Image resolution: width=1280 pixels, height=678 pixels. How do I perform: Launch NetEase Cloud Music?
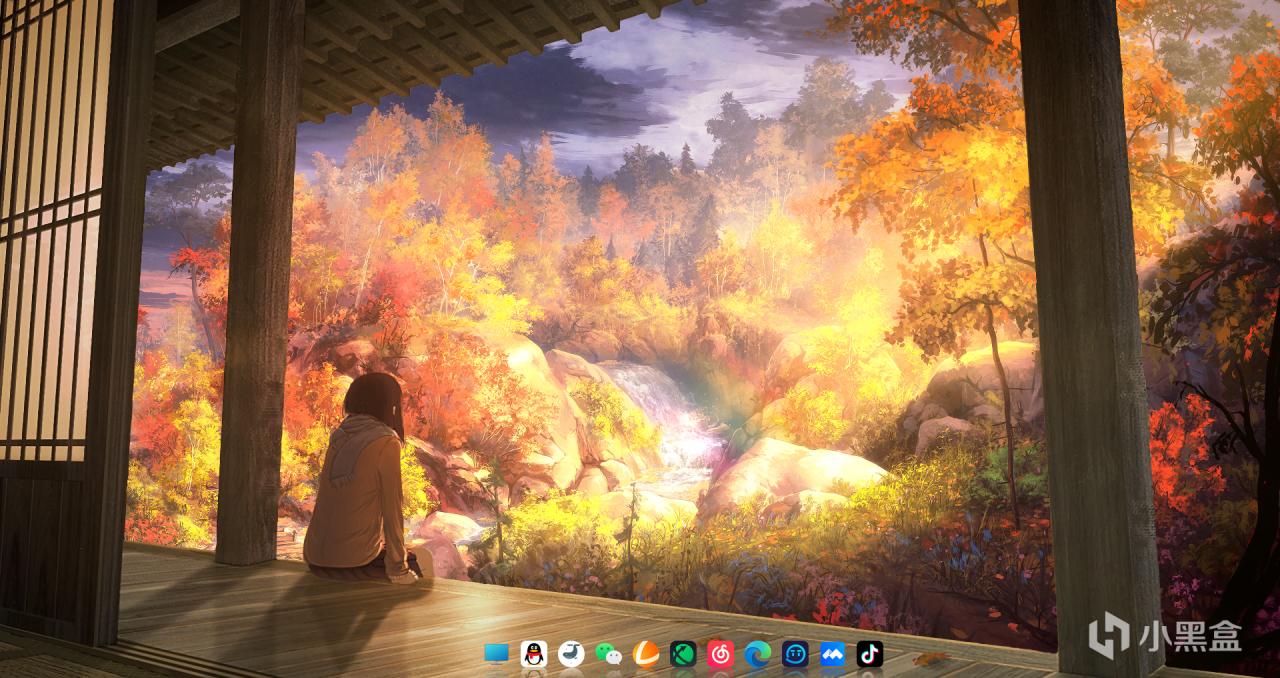coord(720,654)
